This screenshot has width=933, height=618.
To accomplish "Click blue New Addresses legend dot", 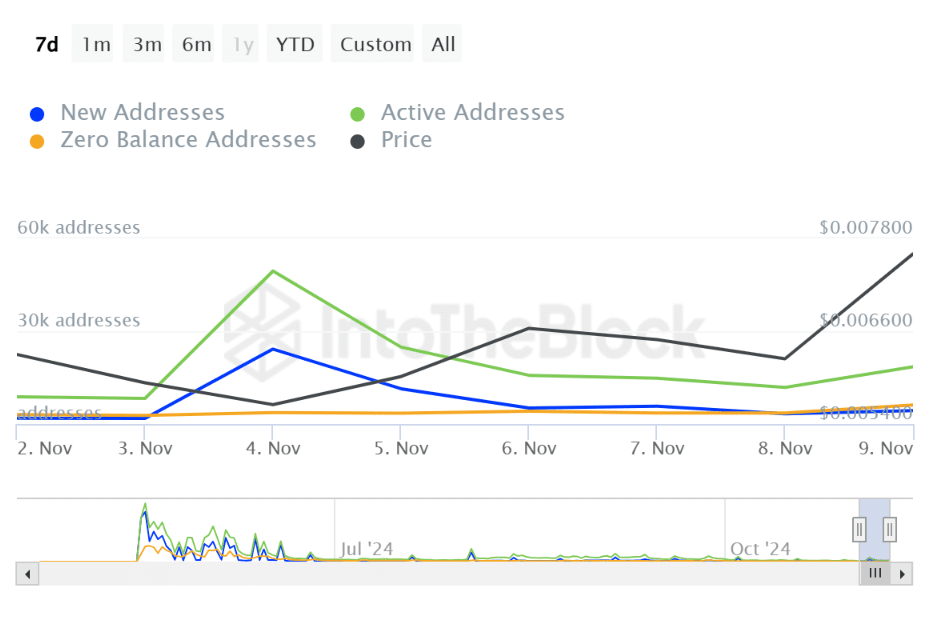I will tap(37, 114).
